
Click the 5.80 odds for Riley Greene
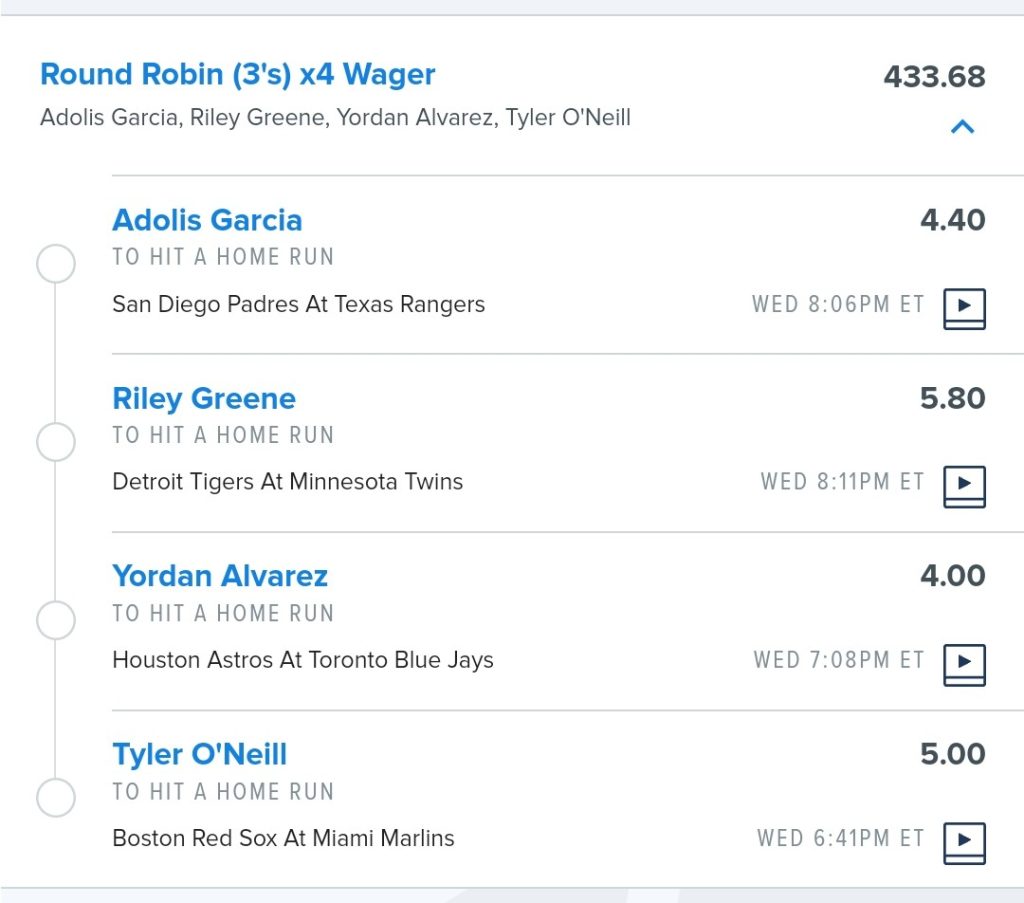(x=953, y=398)
